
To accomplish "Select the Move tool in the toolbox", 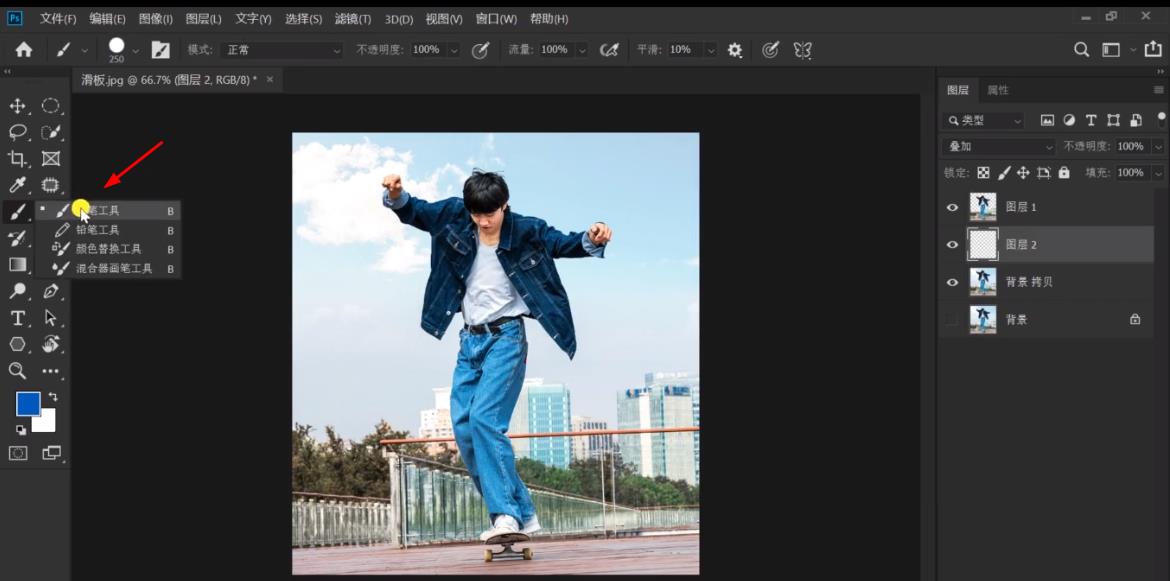I will click(x=17, y=106).
